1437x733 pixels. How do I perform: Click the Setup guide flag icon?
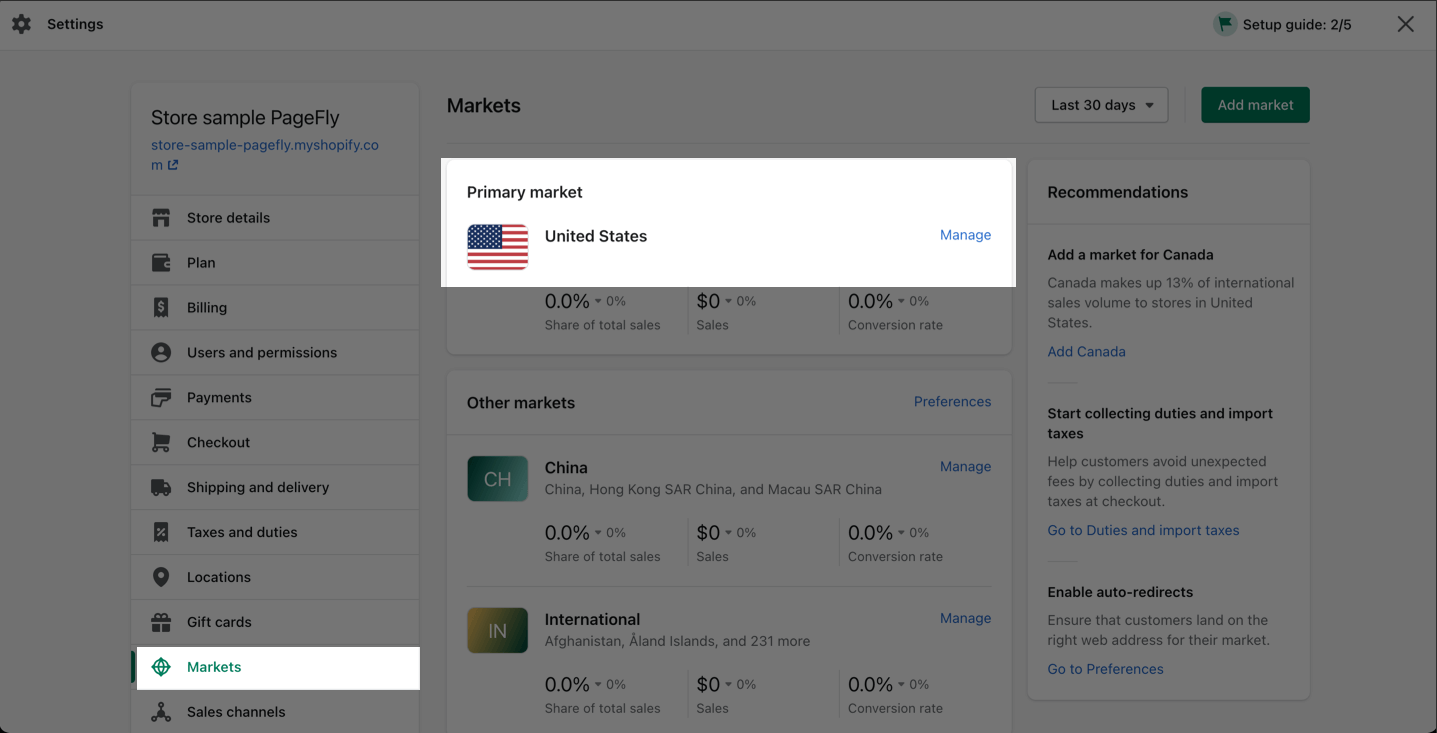(1225, 24)
